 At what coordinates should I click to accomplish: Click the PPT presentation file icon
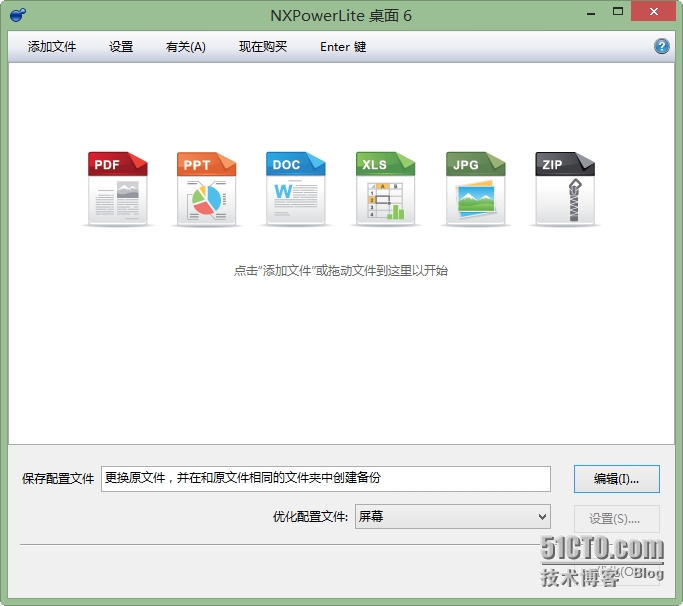click(x=206, y=188)
